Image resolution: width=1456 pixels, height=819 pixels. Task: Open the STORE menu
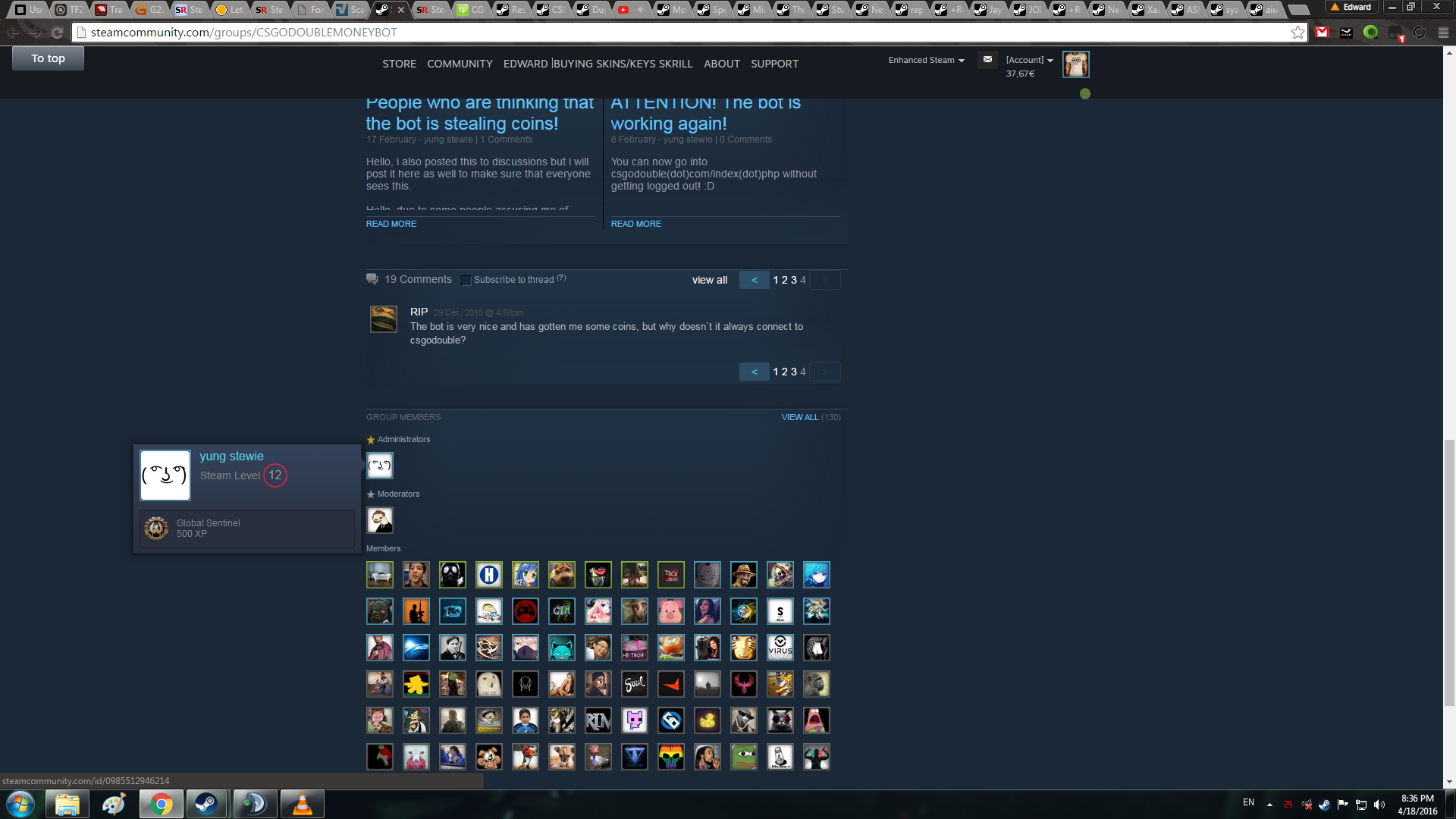[x=399, y=64]
